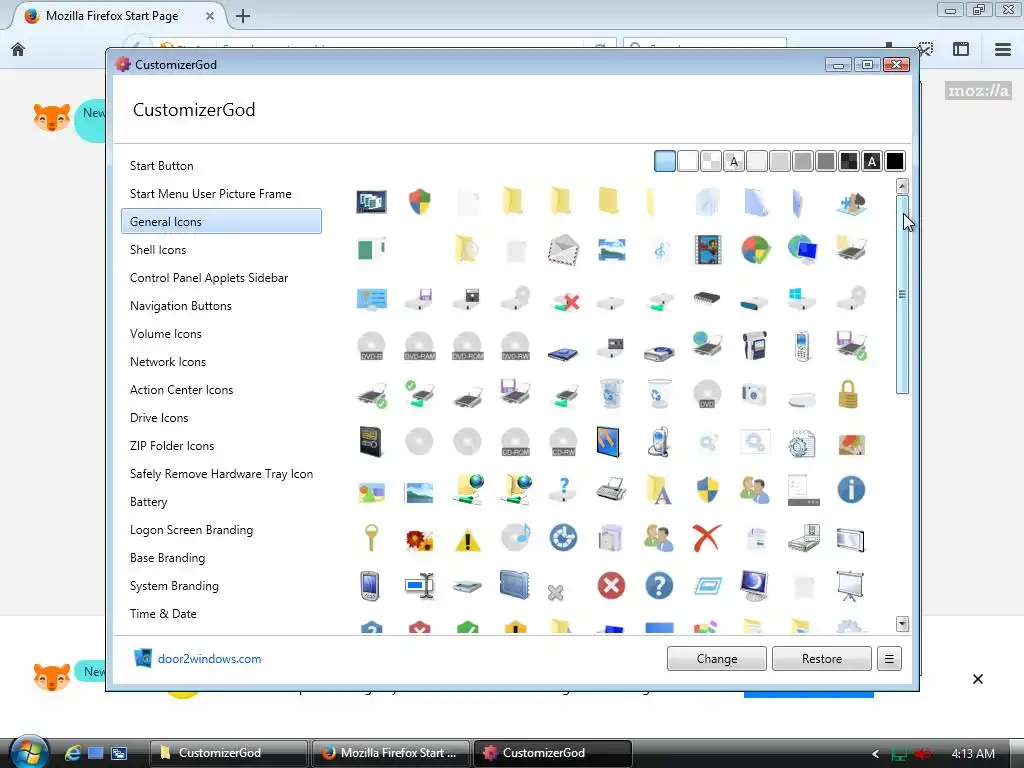The height and width of the screenshot is (768, 1024).
Task: Select the film strip video icon
Action: point(708,250)
